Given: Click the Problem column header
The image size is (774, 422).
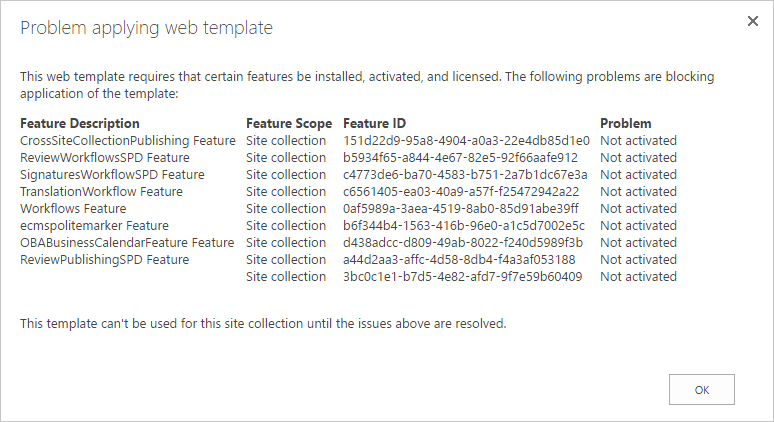Looking at the screenshot, I should click(625, 124).
